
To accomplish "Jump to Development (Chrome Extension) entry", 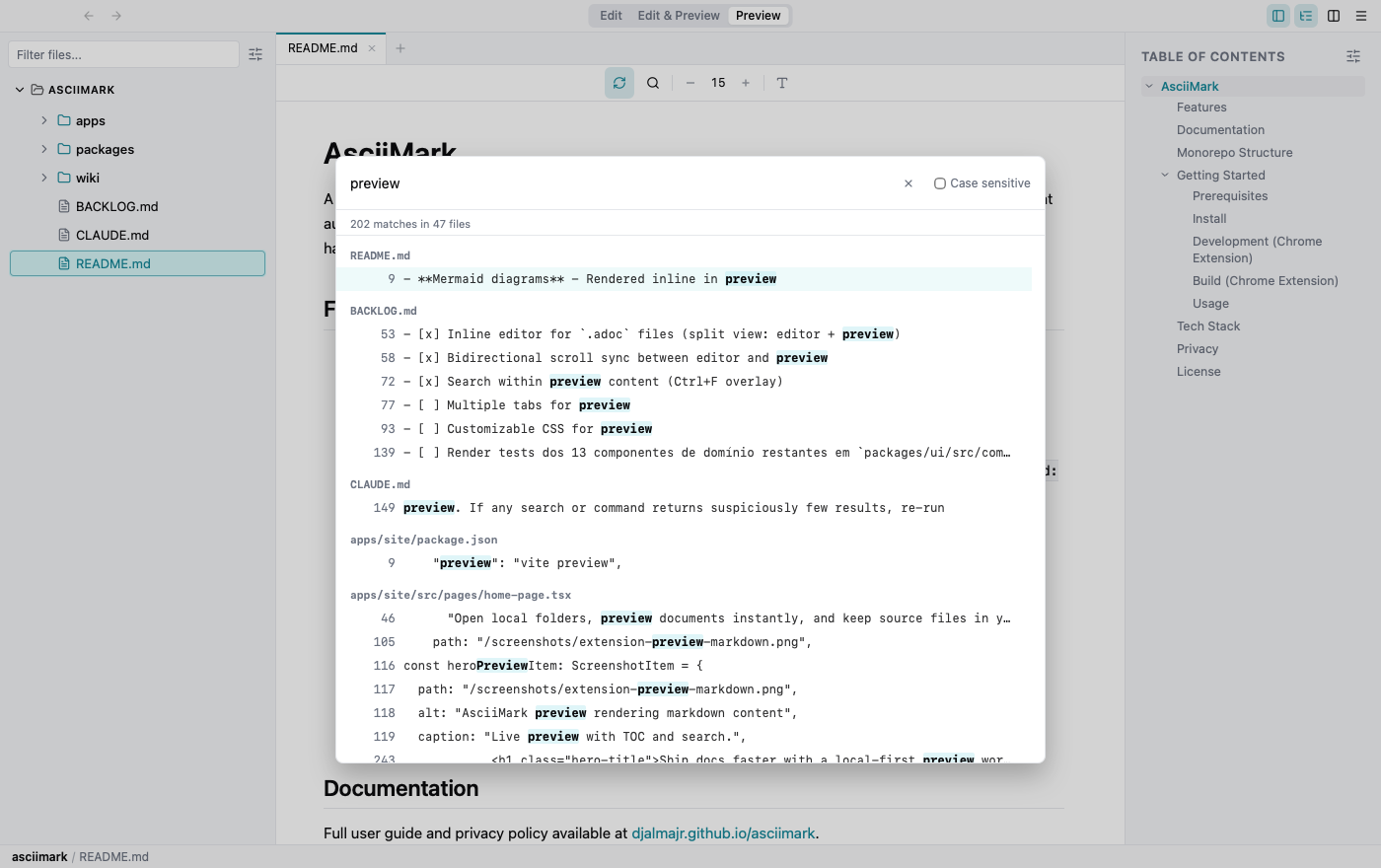I will pyautogui.click(x=1257, y=250).
